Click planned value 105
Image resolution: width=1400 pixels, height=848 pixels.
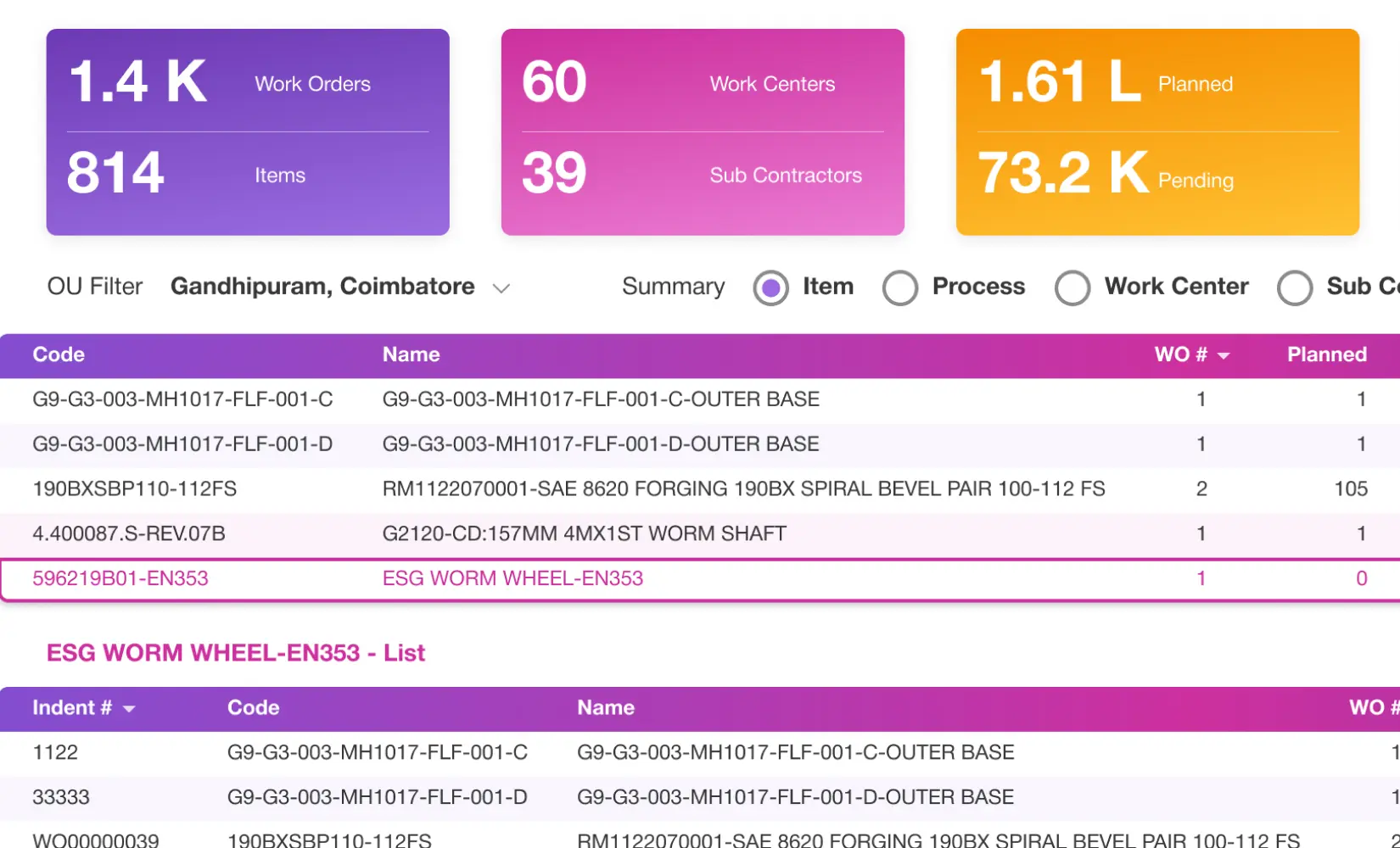(x=1351, y=489)
